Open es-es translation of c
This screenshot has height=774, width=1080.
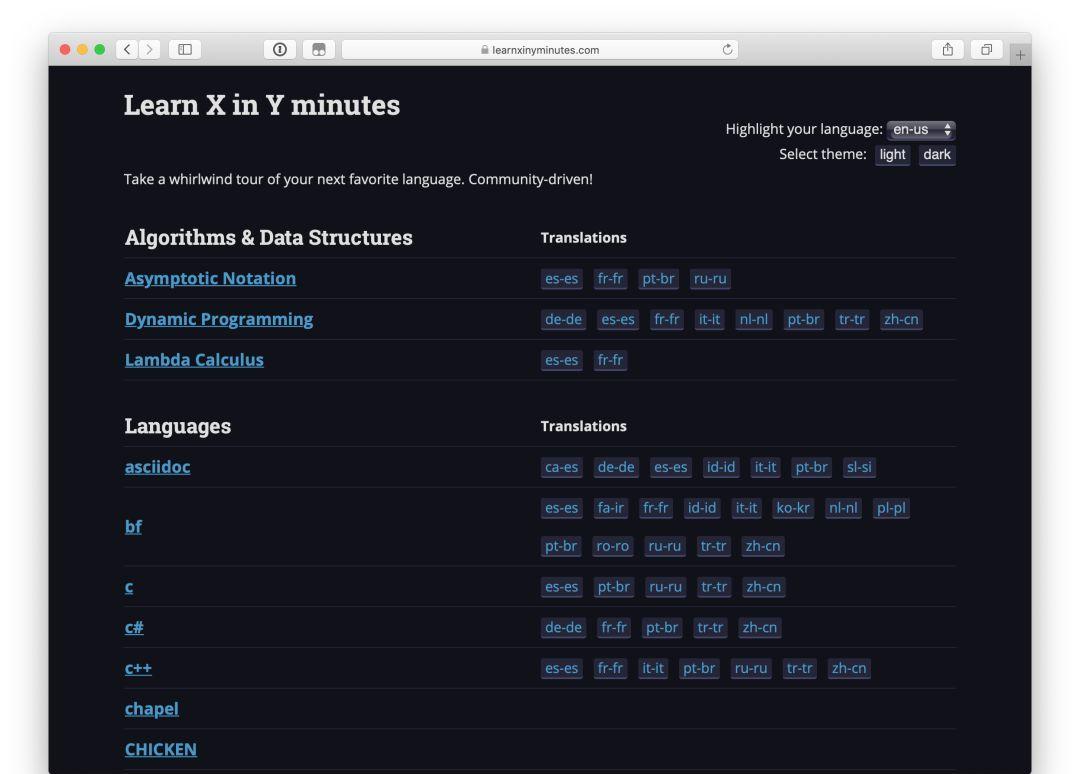coord(561,587)
